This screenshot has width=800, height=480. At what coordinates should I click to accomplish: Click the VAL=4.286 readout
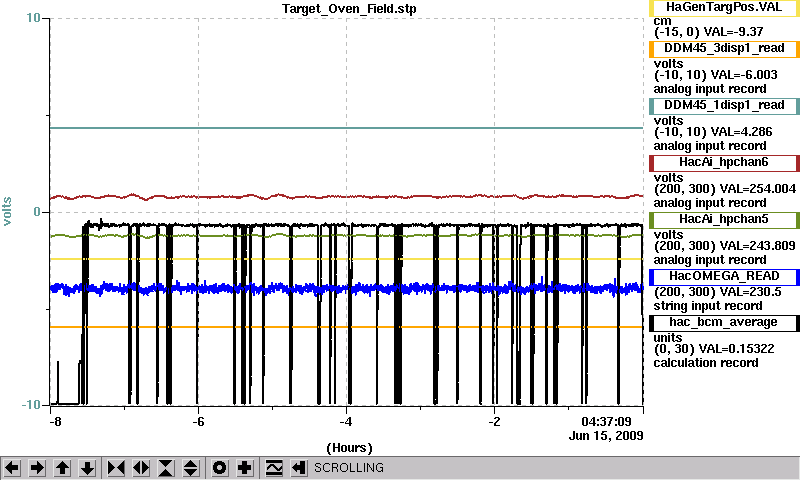pyautogui.click(x=742, y=132)
